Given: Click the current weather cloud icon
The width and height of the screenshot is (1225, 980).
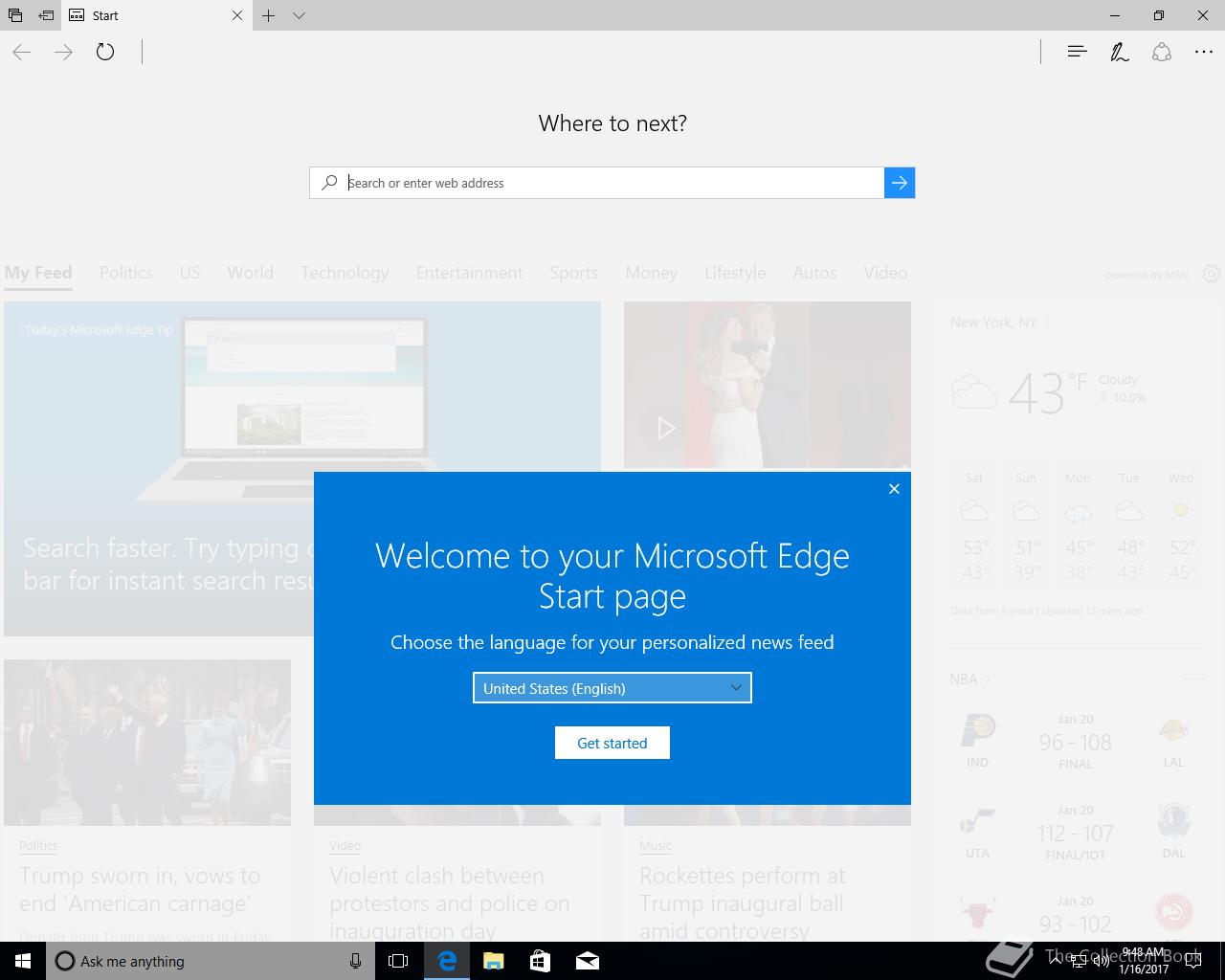Looking at the screenshot, I should click(974, 392).
